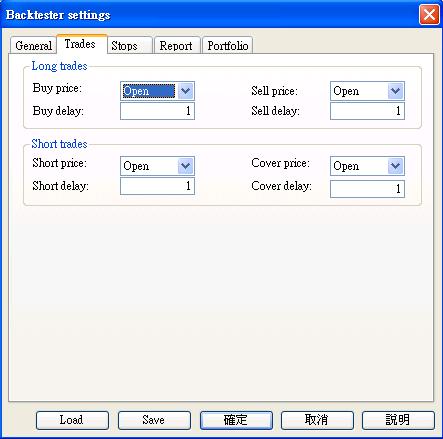The image size is (443, 439).
Task: Open the Stops tab
Action: tap(130, 45)
